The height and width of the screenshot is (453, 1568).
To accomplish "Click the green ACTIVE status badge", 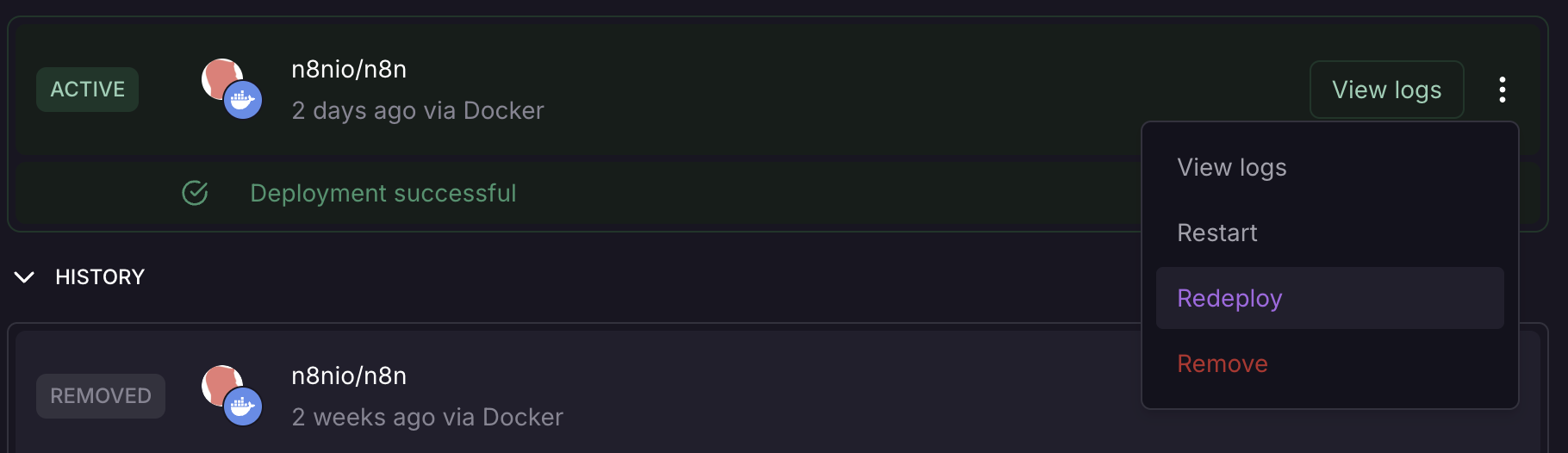I will tap(87, 90).
